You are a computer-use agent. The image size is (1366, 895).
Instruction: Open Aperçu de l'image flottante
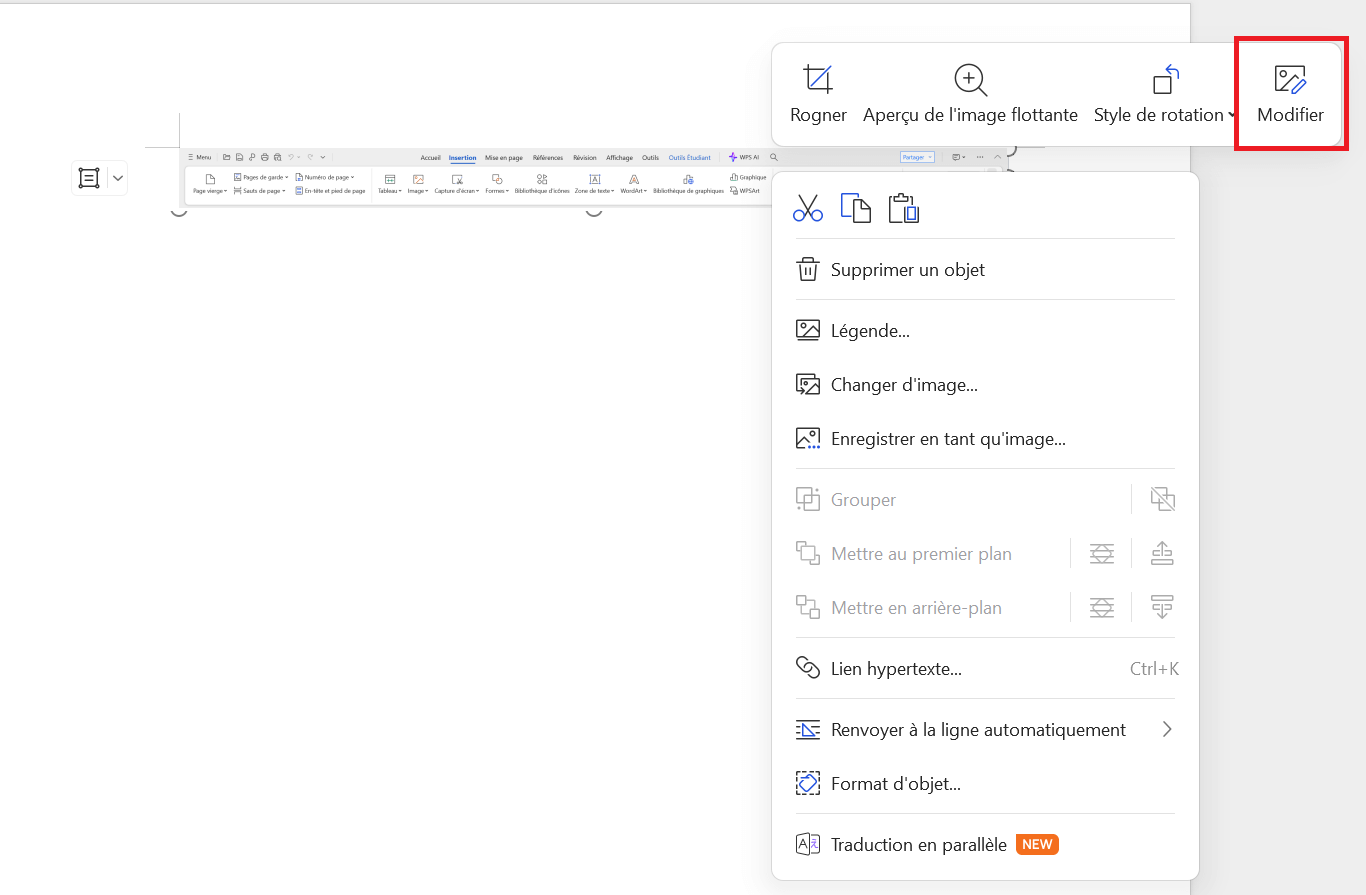[970, 94]
